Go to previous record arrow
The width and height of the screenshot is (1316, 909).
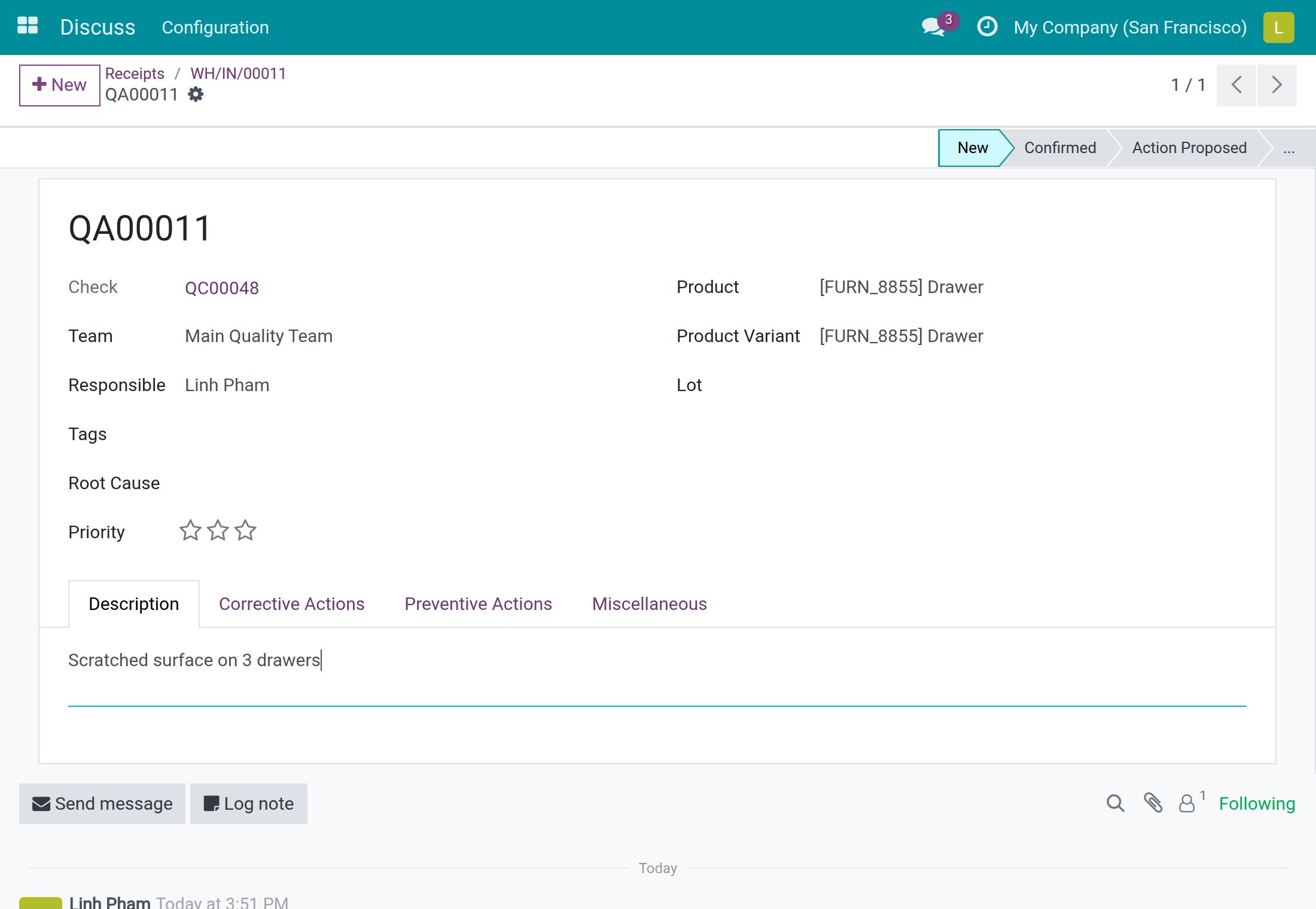(1236, 85)
